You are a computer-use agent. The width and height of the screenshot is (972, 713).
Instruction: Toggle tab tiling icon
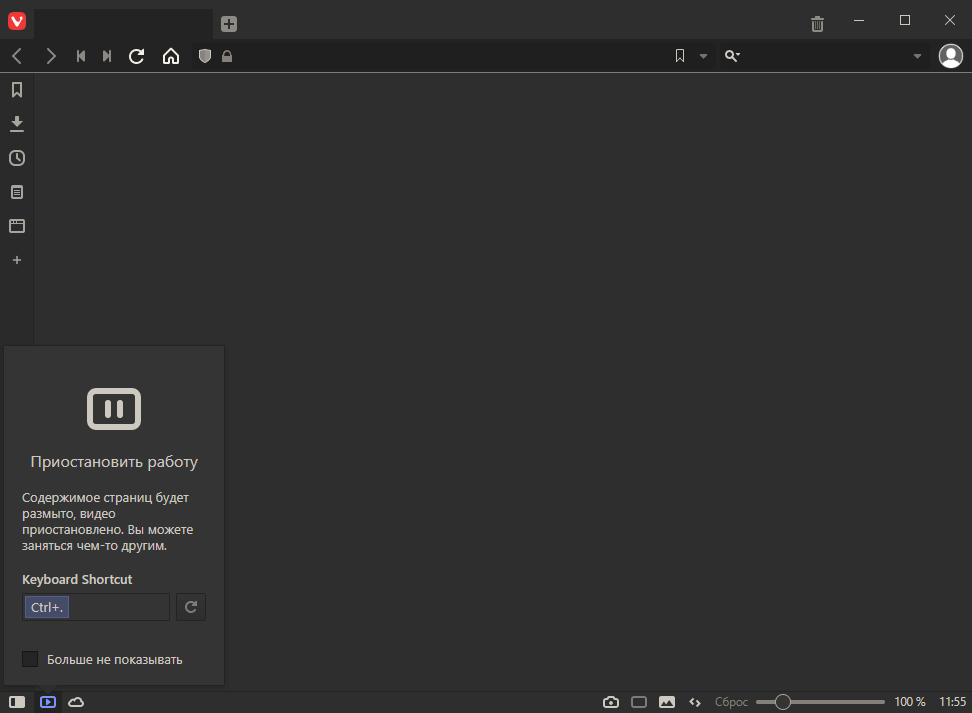coord(638,702)
